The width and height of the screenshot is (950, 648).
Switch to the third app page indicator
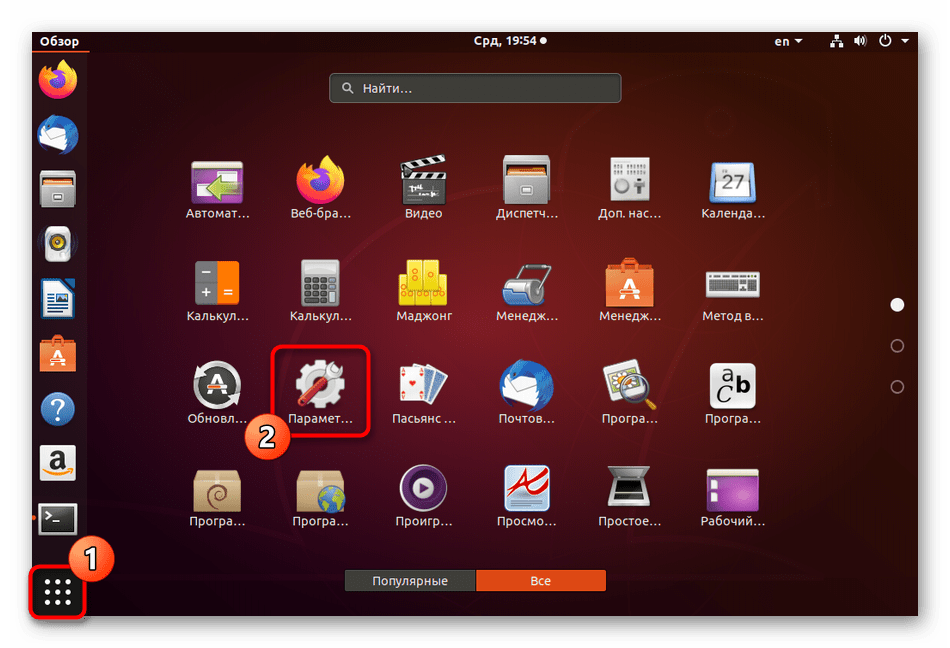click(x=897, y=387)
